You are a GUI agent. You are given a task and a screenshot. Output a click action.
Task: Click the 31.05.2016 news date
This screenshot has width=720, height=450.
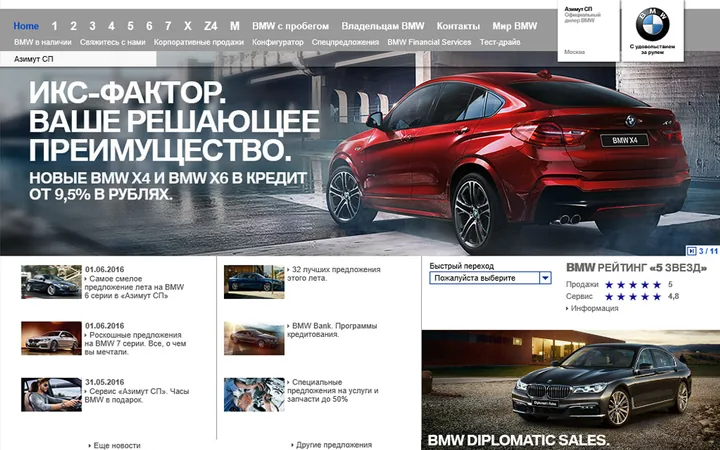104,382
